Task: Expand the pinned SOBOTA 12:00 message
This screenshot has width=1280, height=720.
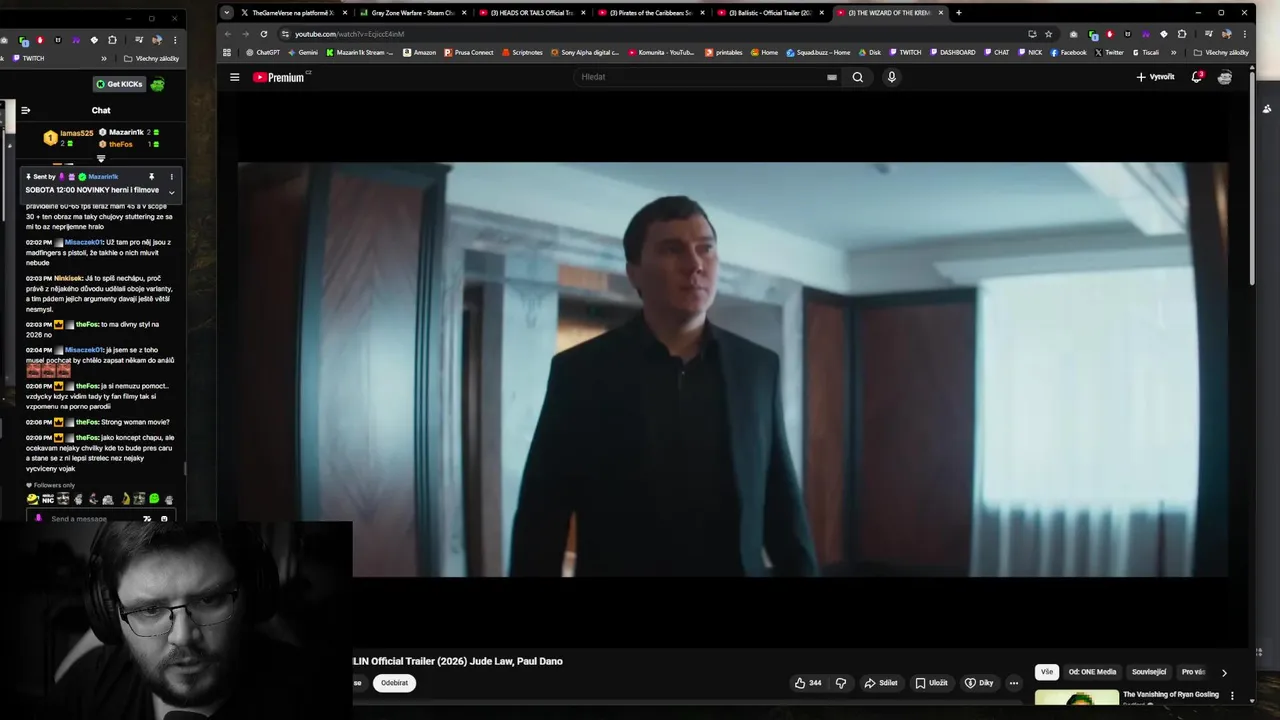Action: 171,192
